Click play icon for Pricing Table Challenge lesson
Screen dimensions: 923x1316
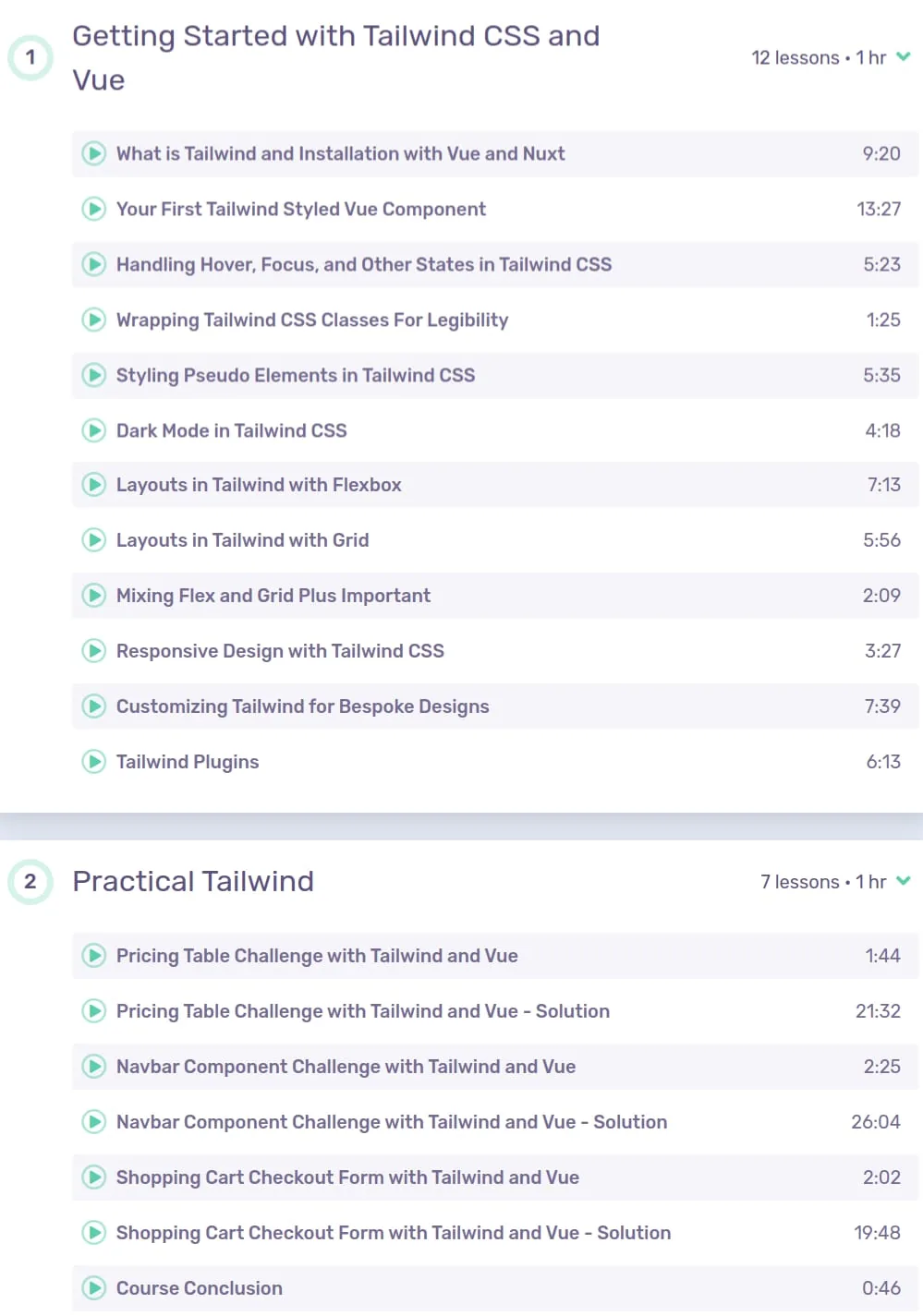pyautogui.click(x=94, y=956)
